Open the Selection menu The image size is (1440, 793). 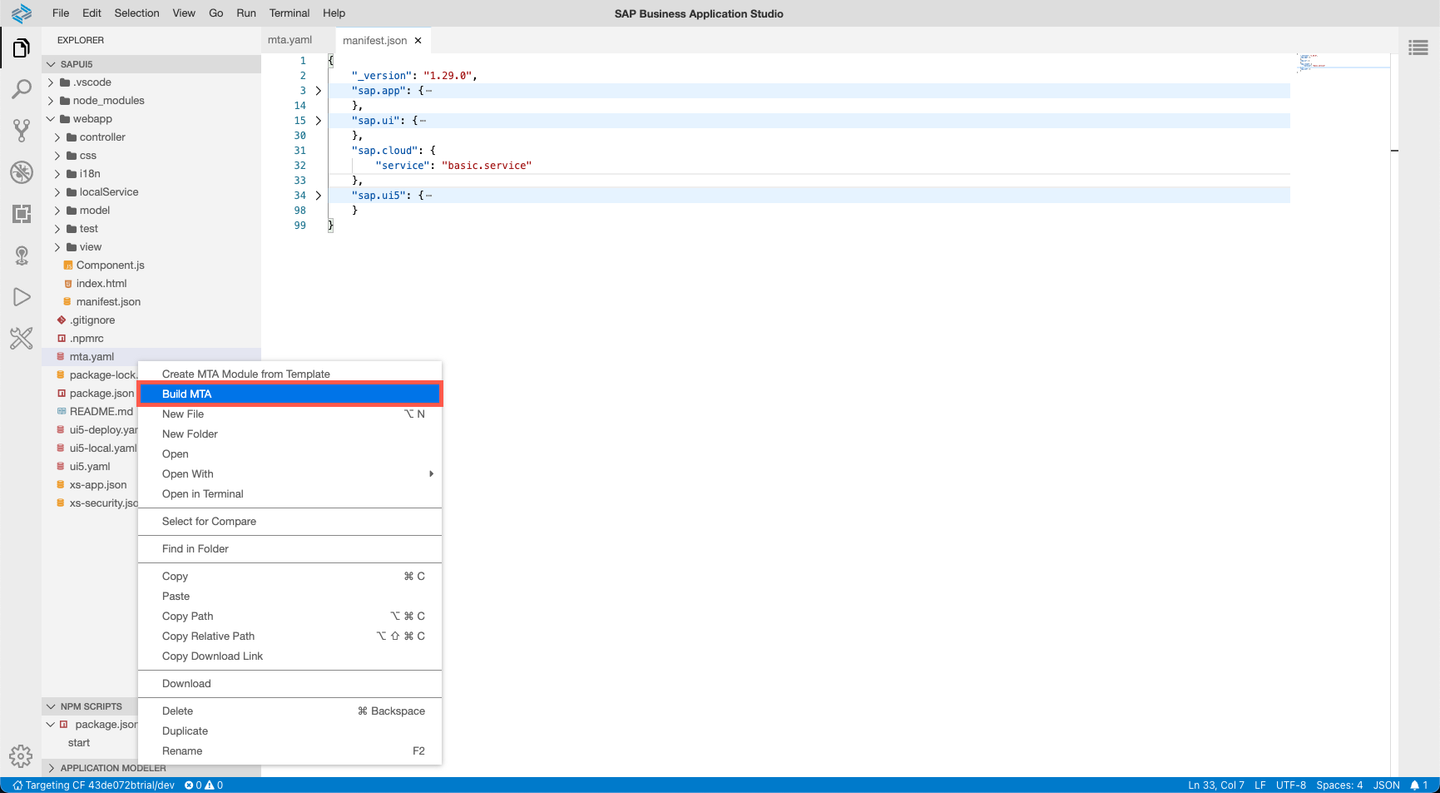pos(137,13)
